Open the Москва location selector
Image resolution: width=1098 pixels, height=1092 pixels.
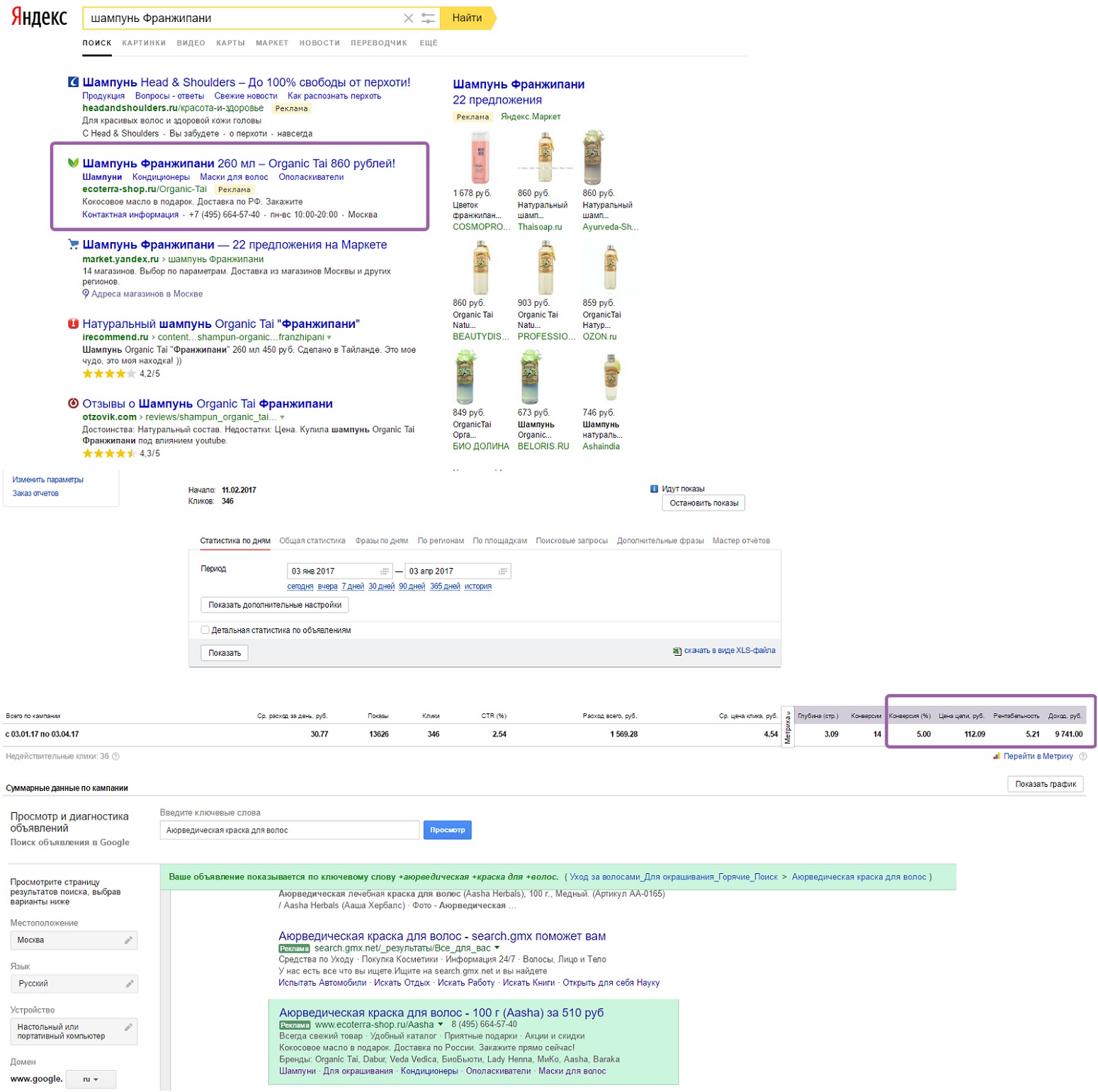point(74,940)
